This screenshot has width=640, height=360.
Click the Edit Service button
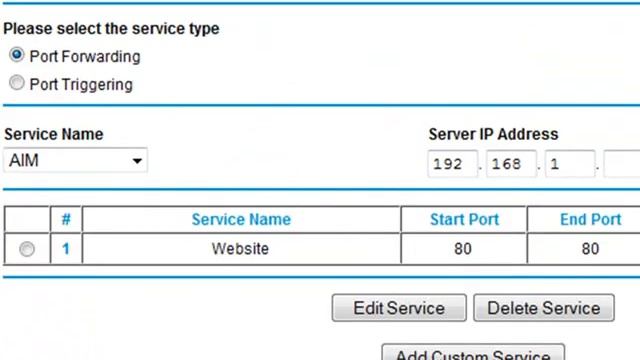399,308
